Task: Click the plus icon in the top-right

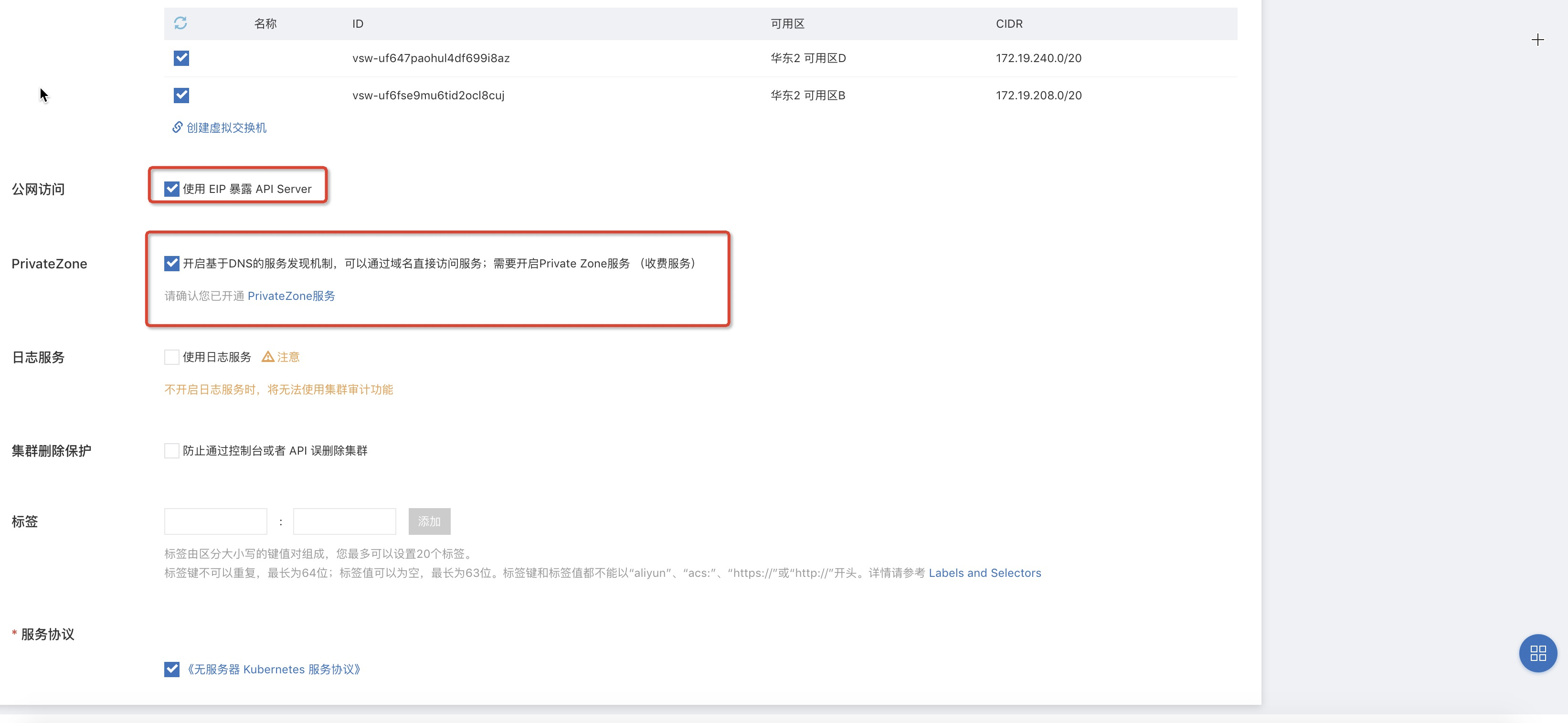Action: (x=1537, y=40)
